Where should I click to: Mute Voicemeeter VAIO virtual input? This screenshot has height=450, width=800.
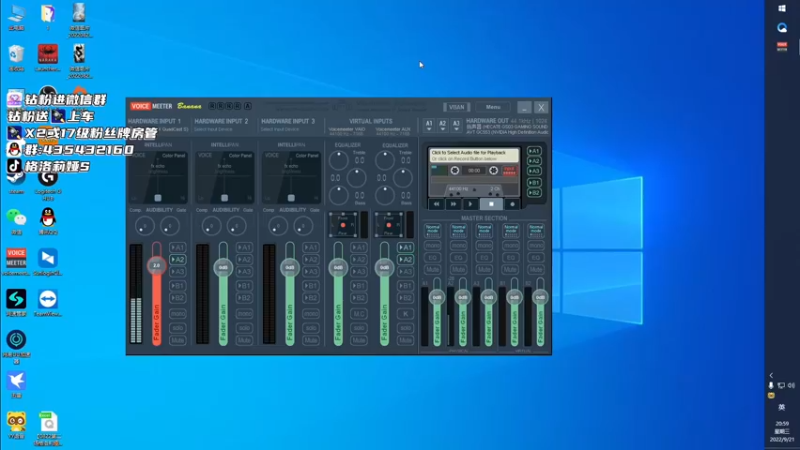pos(359,340)
